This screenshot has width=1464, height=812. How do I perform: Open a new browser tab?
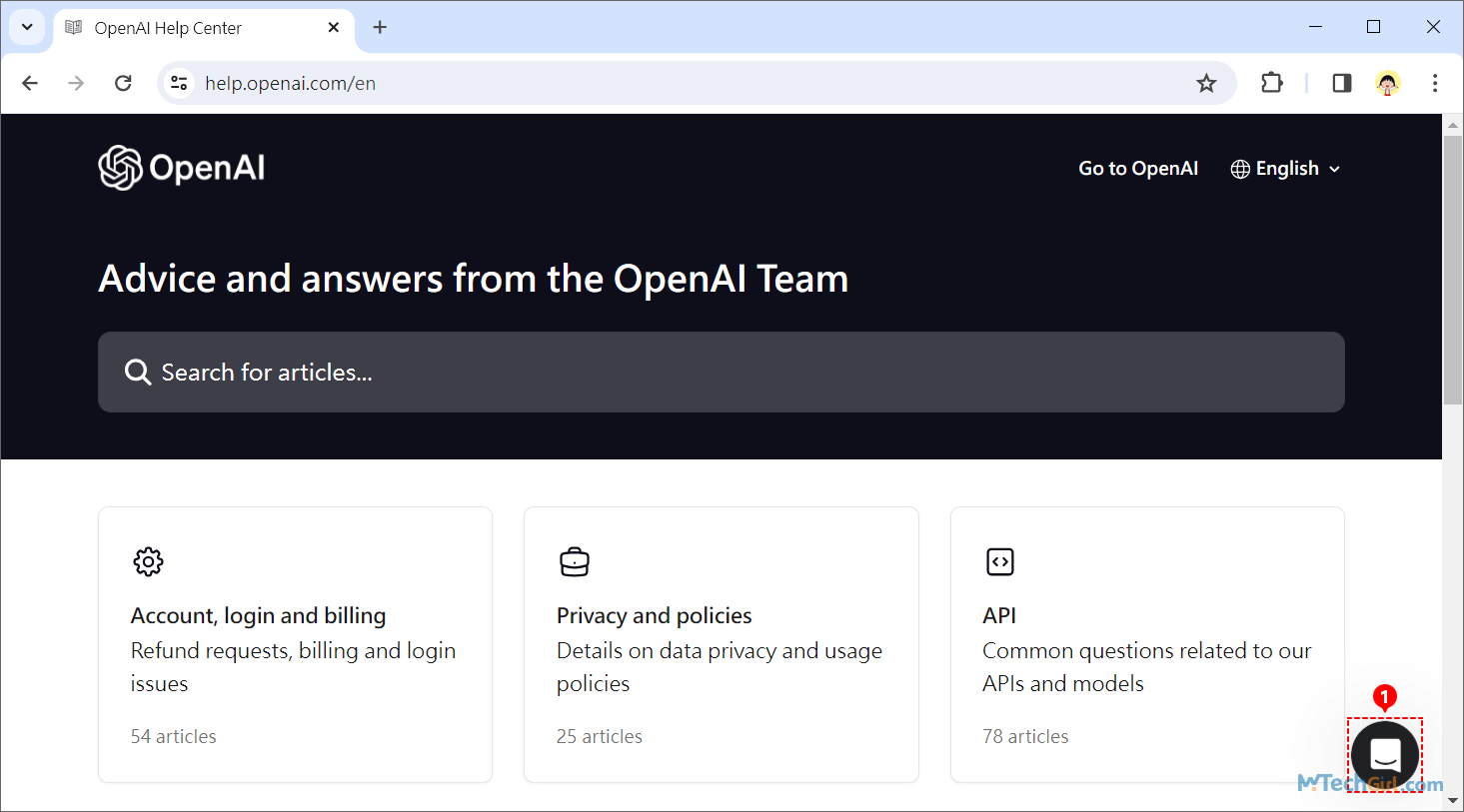click(380, 27)
